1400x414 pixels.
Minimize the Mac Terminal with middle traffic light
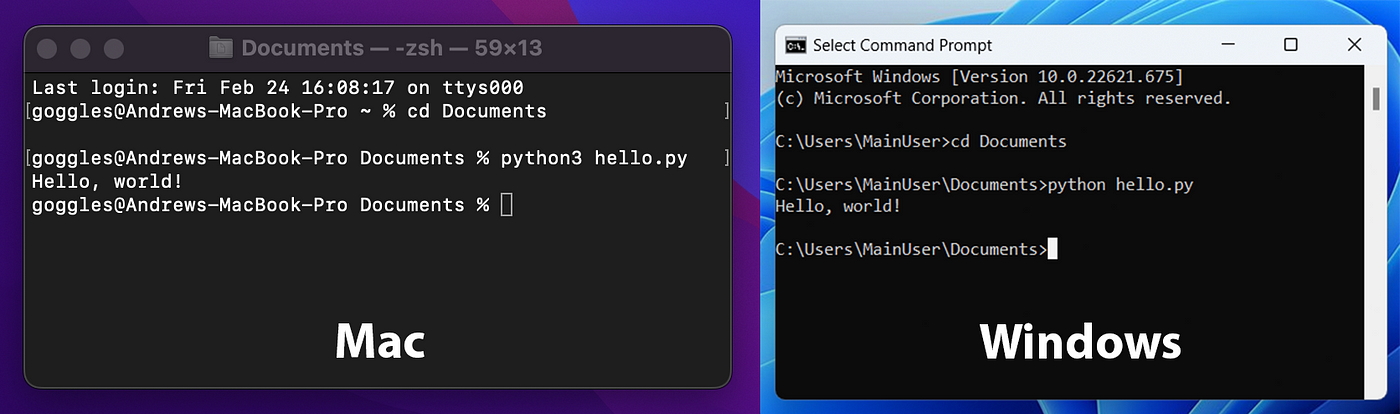[81, 48]
